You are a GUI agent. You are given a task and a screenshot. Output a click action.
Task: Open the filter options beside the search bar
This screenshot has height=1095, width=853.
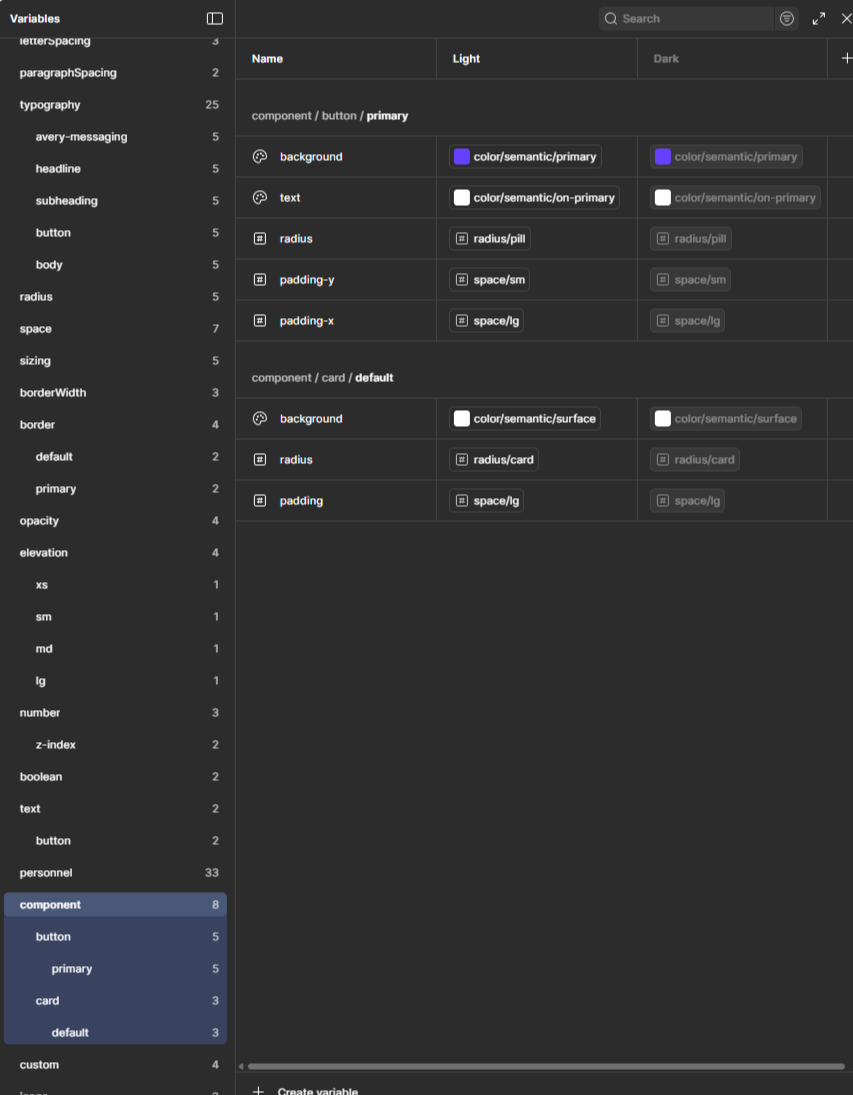pos(786,18)
